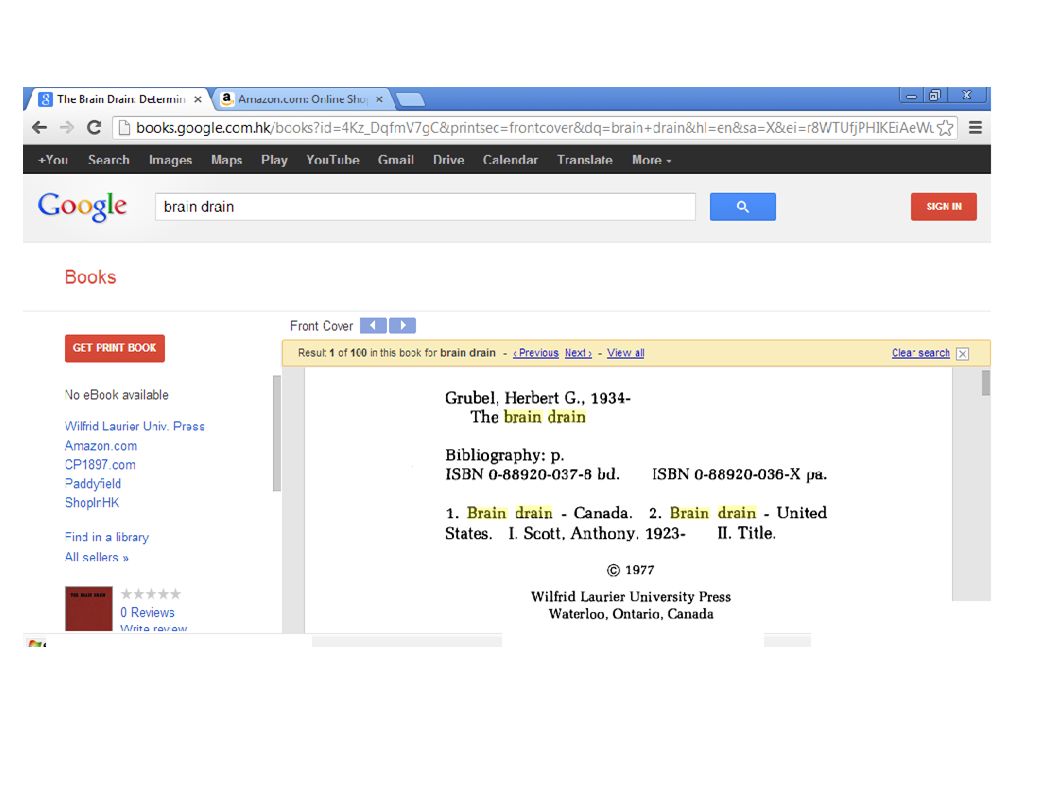Click All sellers link
The width and height of the screenshot is (1058, 793).
click(x=96, y=557)
